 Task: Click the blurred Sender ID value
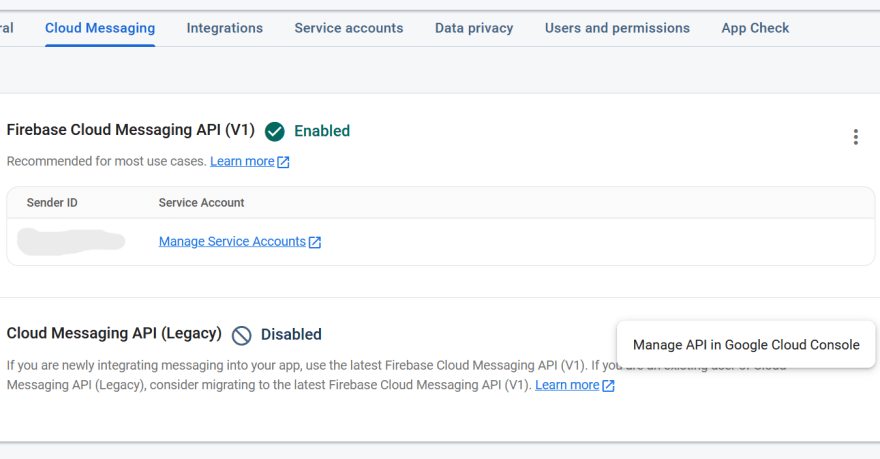click(71, 242)
